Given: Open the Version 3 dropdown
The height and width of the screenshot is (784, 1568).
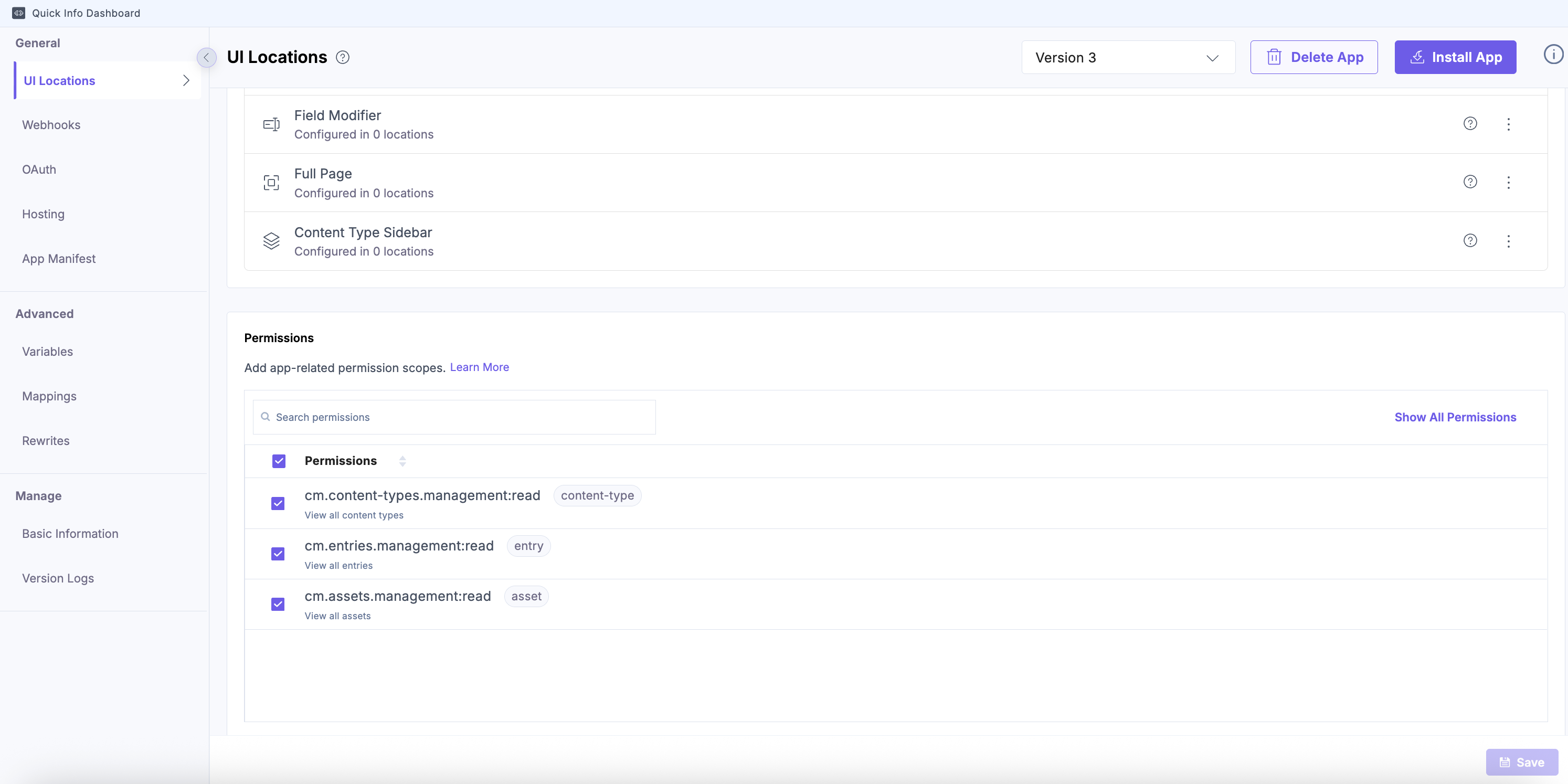Looking at the screenshot, I should click(x=1128, y=57).
